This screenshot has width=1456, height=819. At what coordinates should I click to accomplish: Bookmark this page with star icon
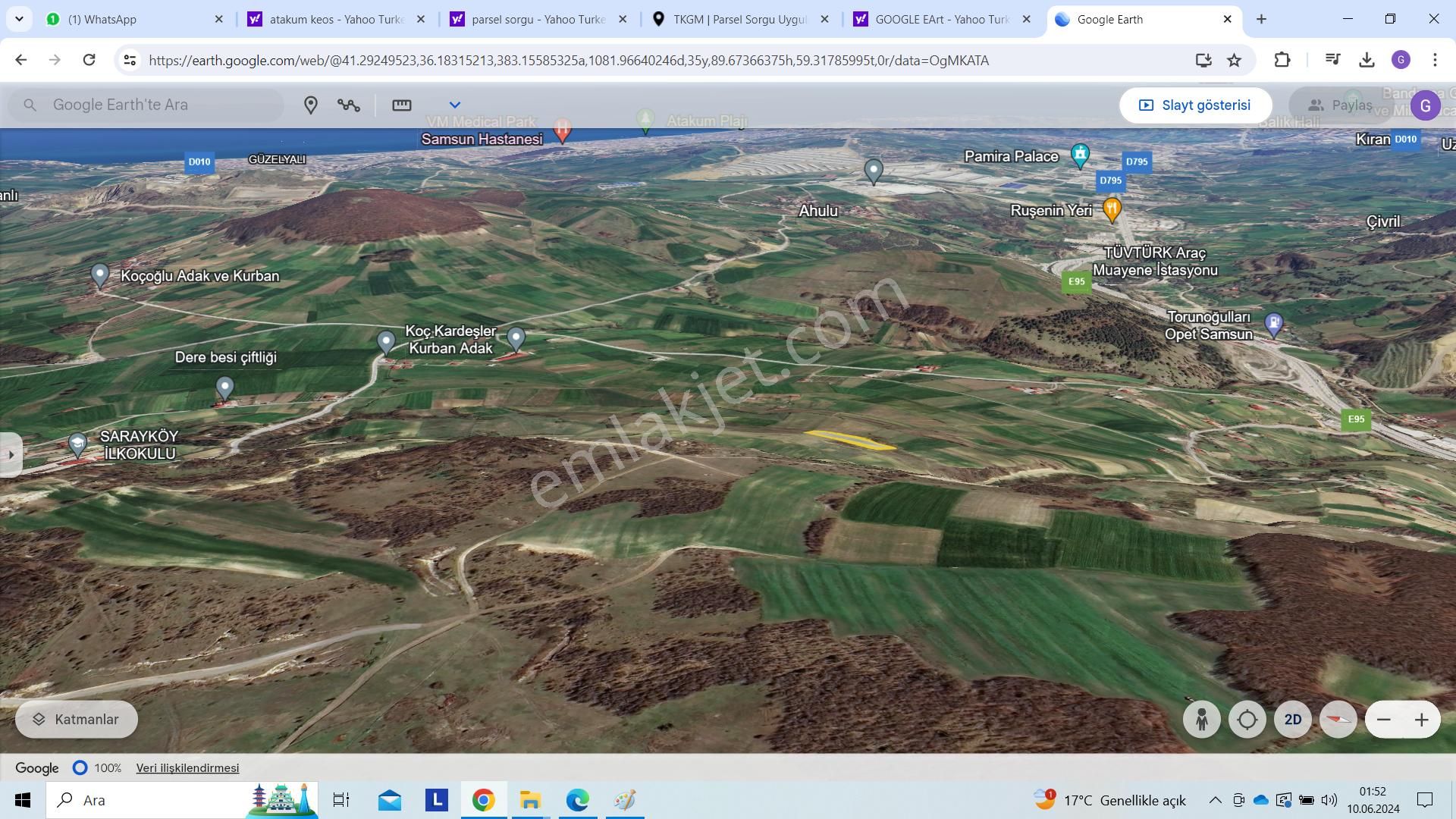(1235, 60)
